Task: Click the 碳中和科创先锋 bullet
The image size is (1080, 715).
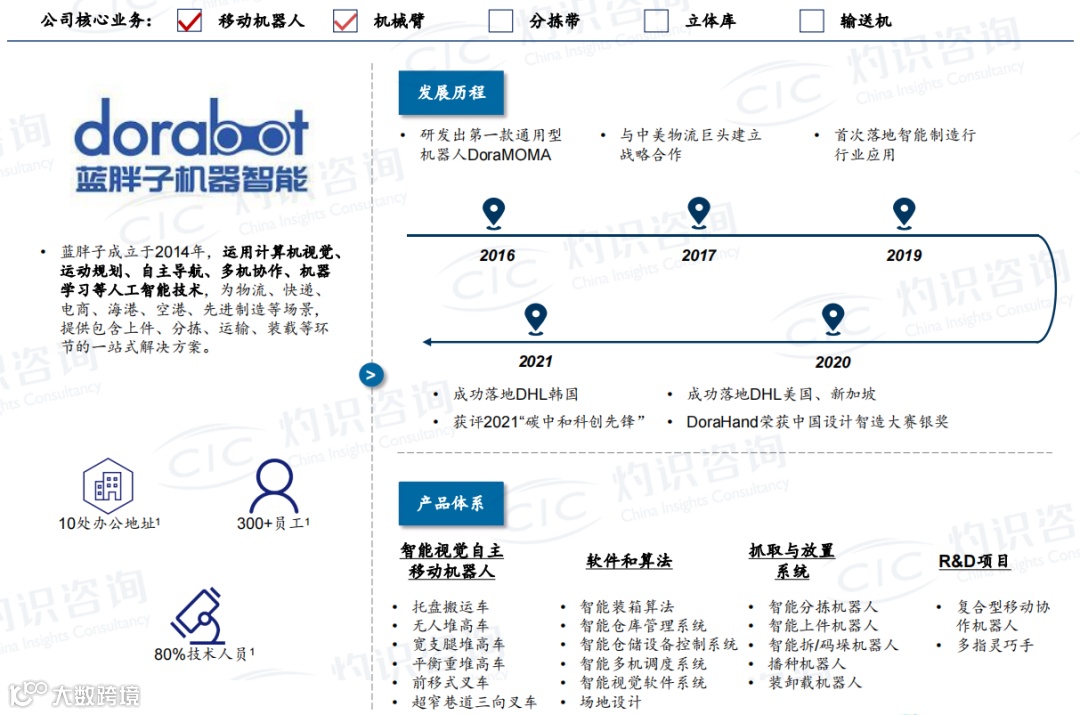Action: [549, 422]
